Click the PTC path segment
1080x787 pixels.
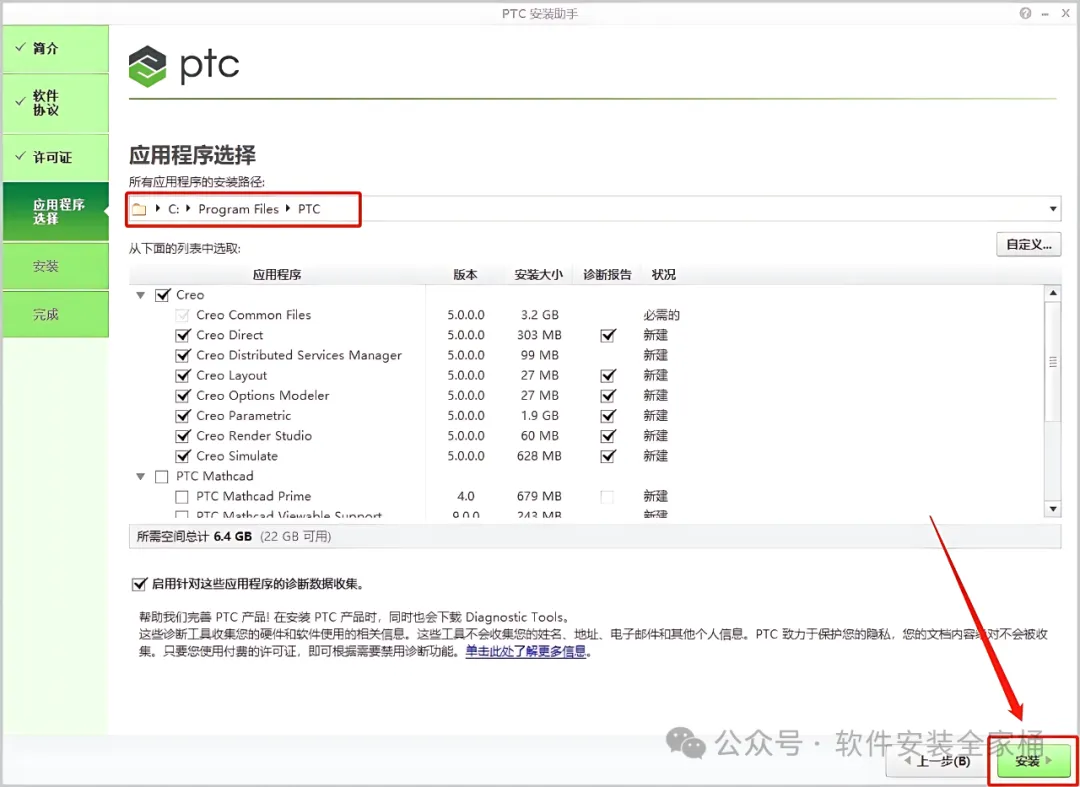309,209
